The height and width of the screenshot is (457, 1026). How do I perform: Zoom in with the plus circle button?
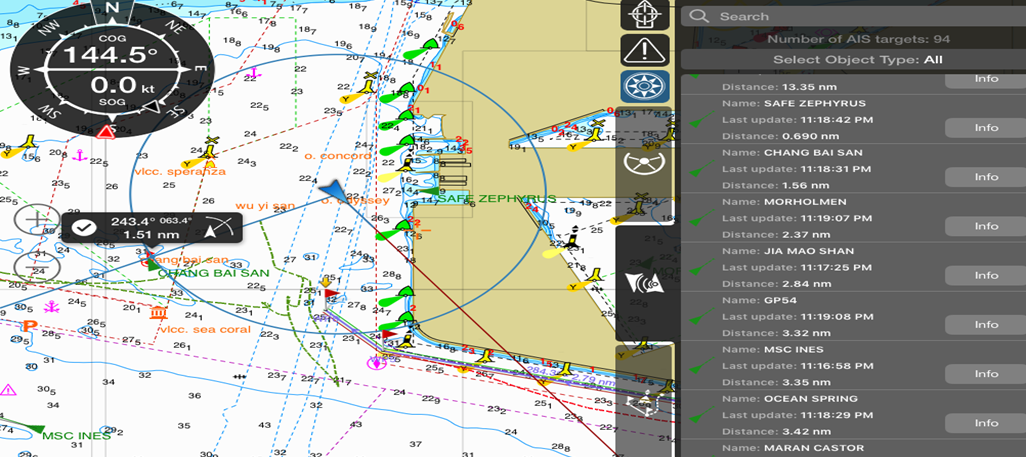tap(37, 221)
